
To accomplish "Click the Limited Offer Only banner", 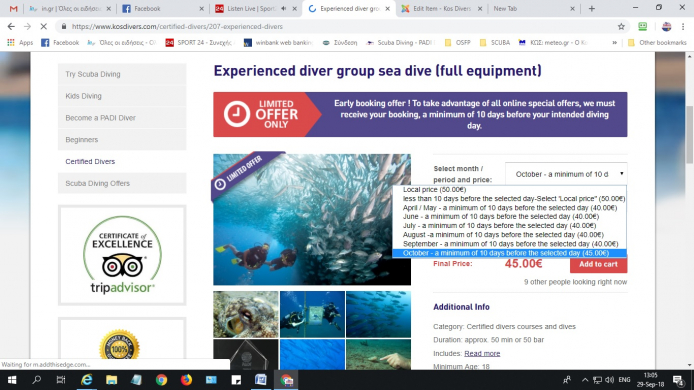I will click(x=420, y=114).
